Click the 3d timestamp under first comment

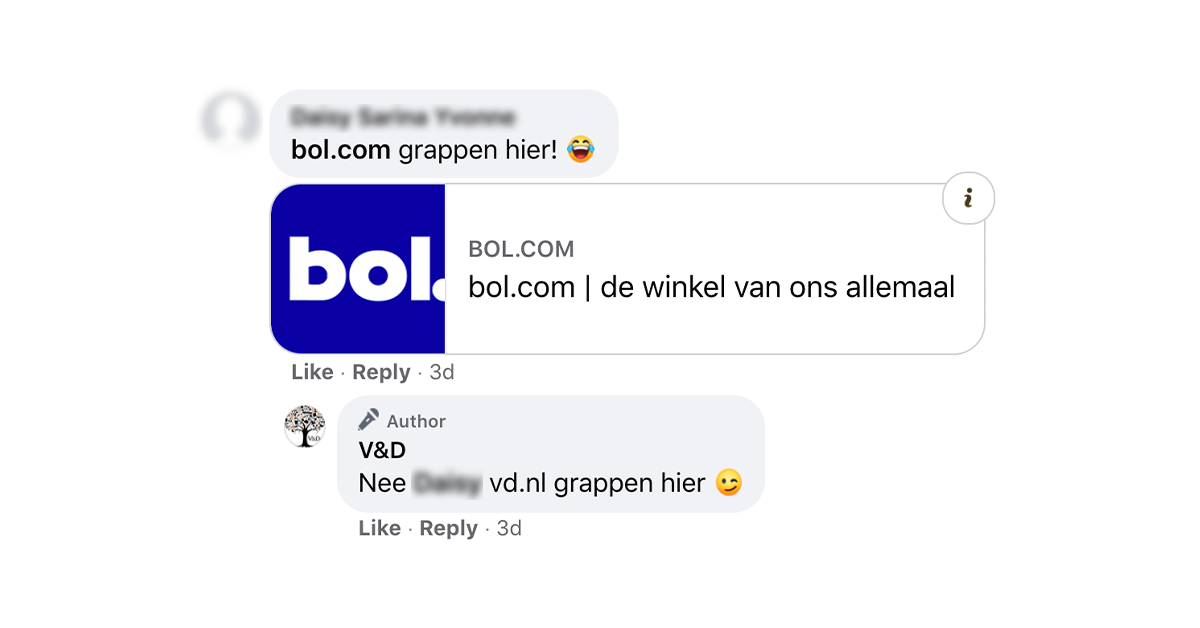[x=442, y=372]
